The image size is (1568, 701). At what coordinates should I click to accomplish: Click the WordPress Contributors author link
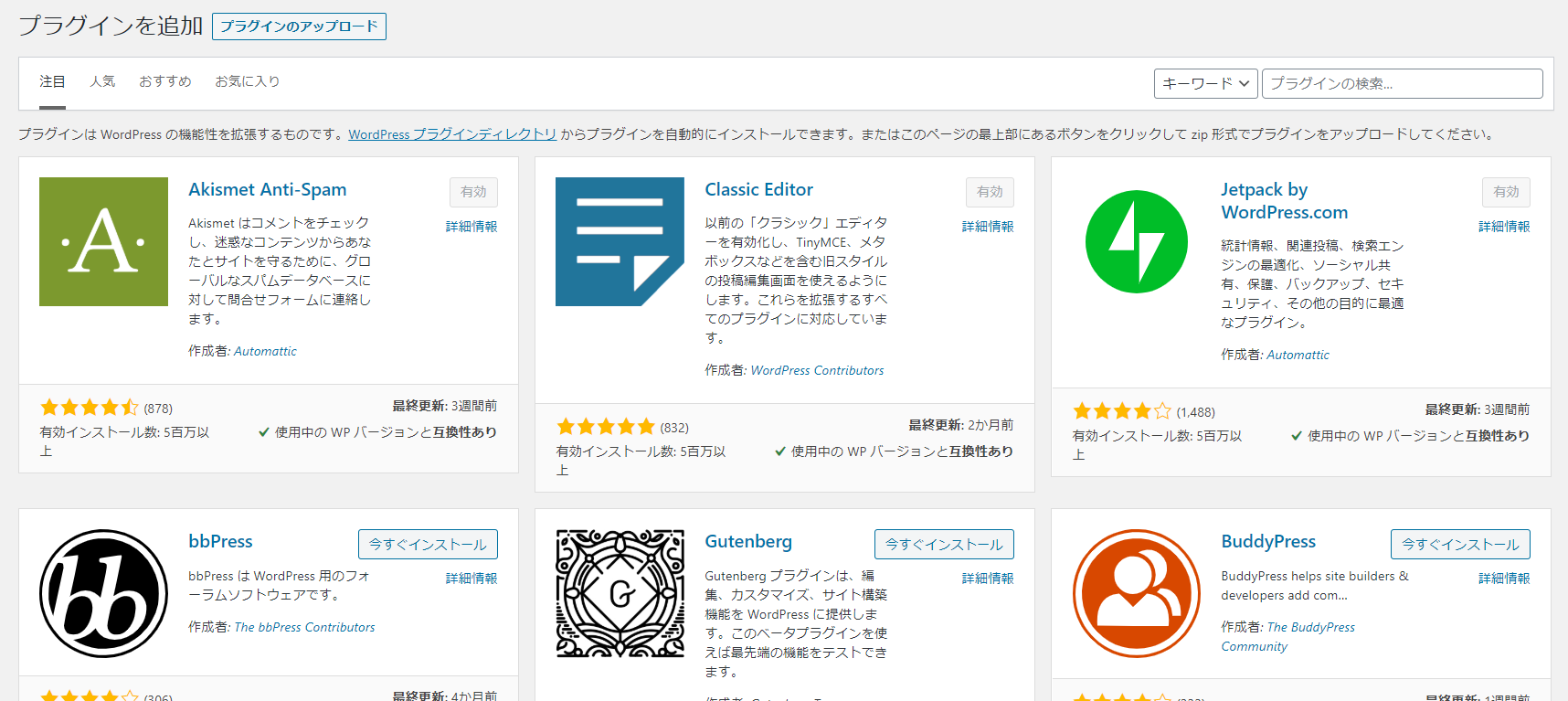[x=817, y=370]
